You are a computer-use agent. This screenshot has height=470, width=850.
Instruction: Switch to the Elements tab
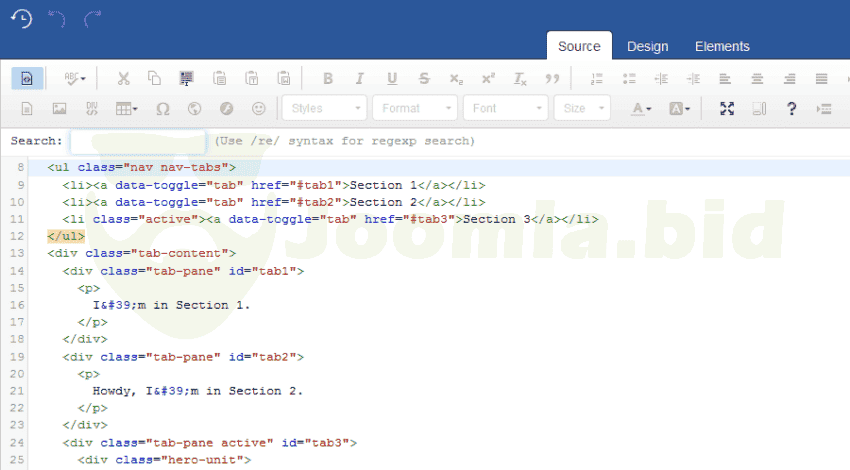click(721, 46)
